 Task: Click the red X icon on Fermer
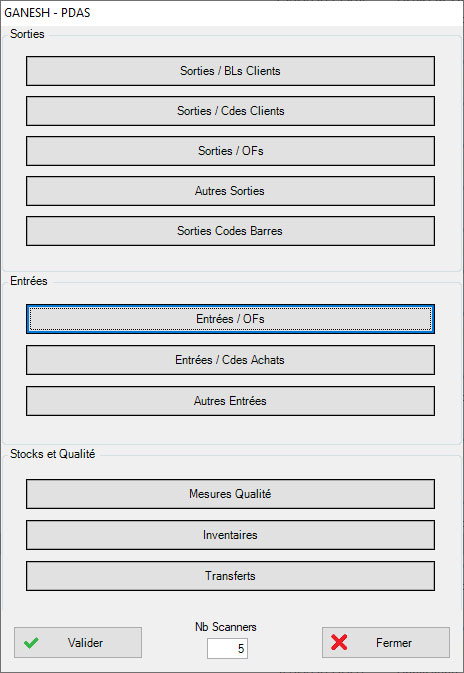point(339,643)
